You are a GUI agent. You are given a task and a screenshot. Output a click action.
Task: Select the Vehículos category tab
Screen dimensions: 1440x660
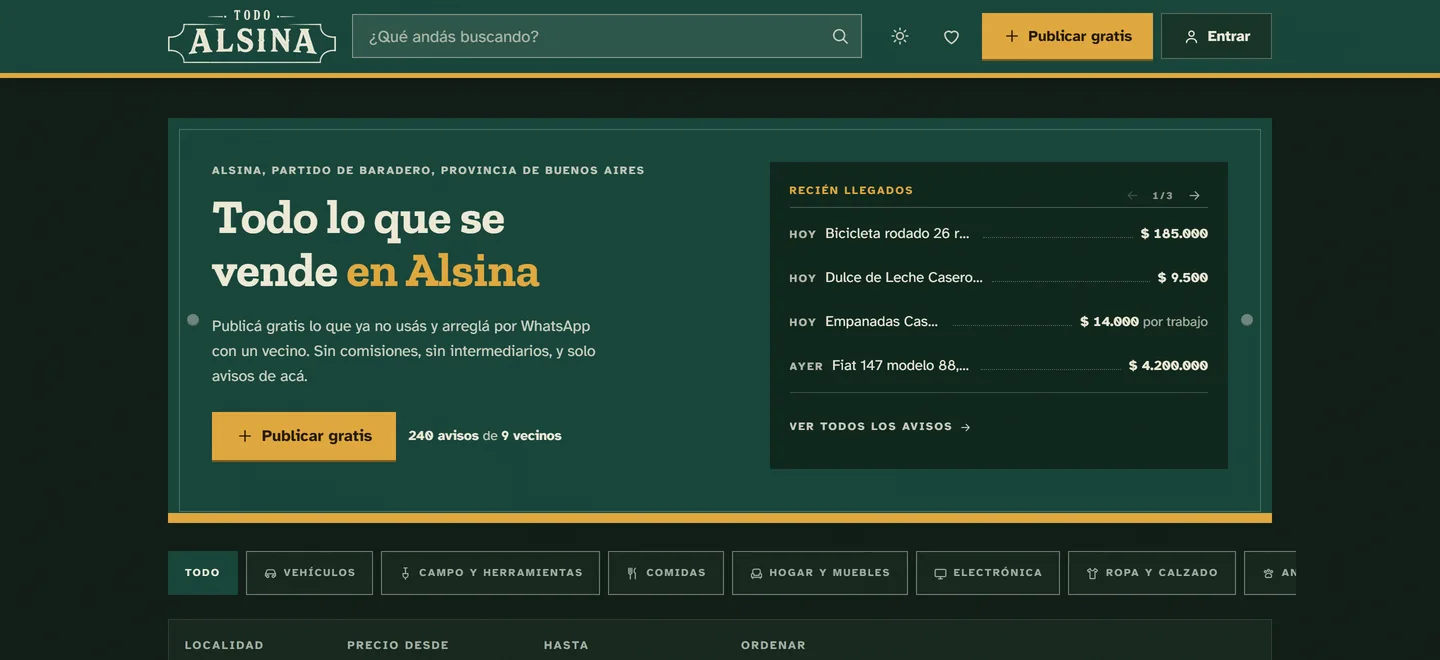pos(309,573)
